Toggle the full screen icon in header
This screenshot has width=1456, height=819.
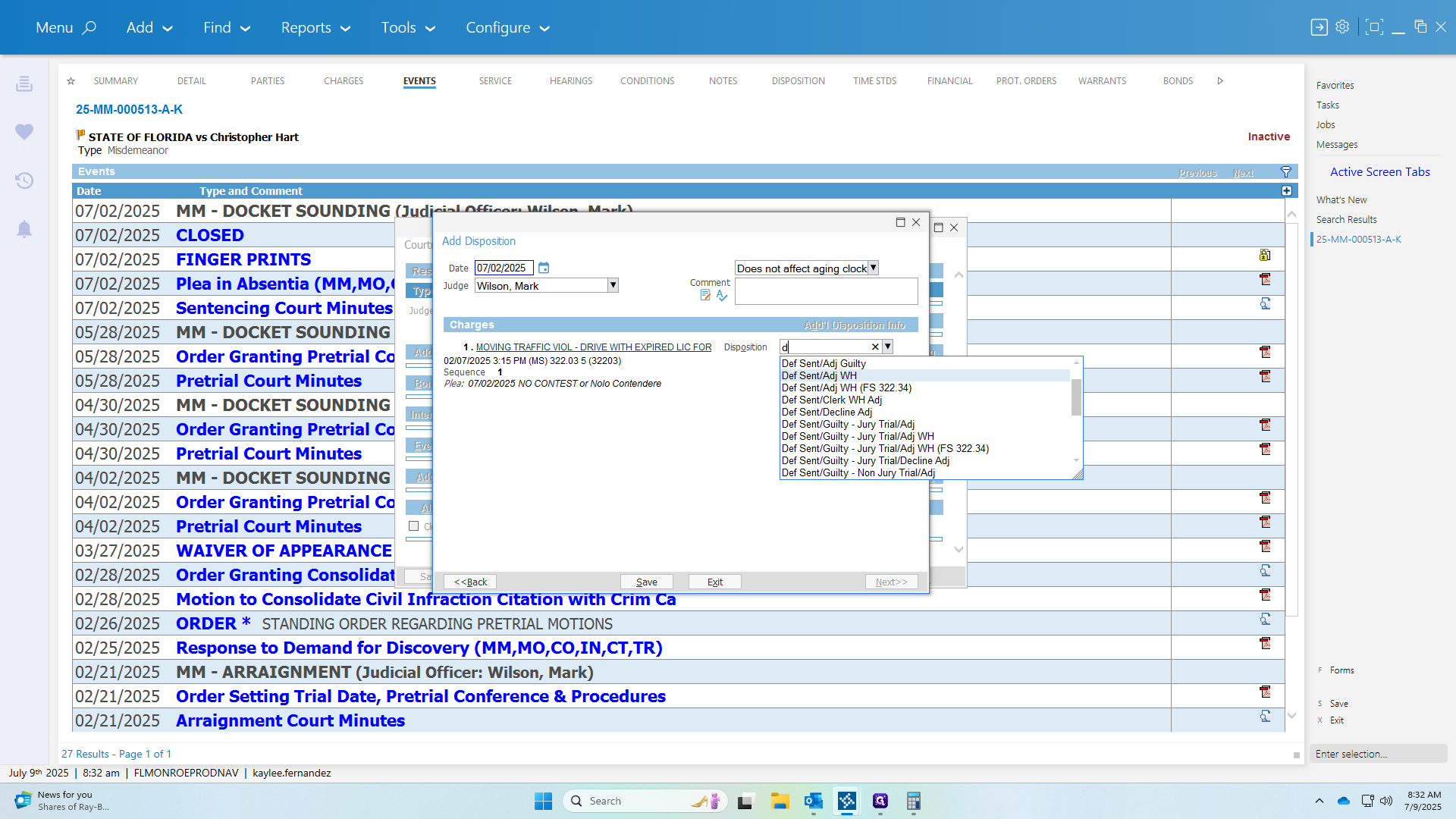(x=1374, y=27)
